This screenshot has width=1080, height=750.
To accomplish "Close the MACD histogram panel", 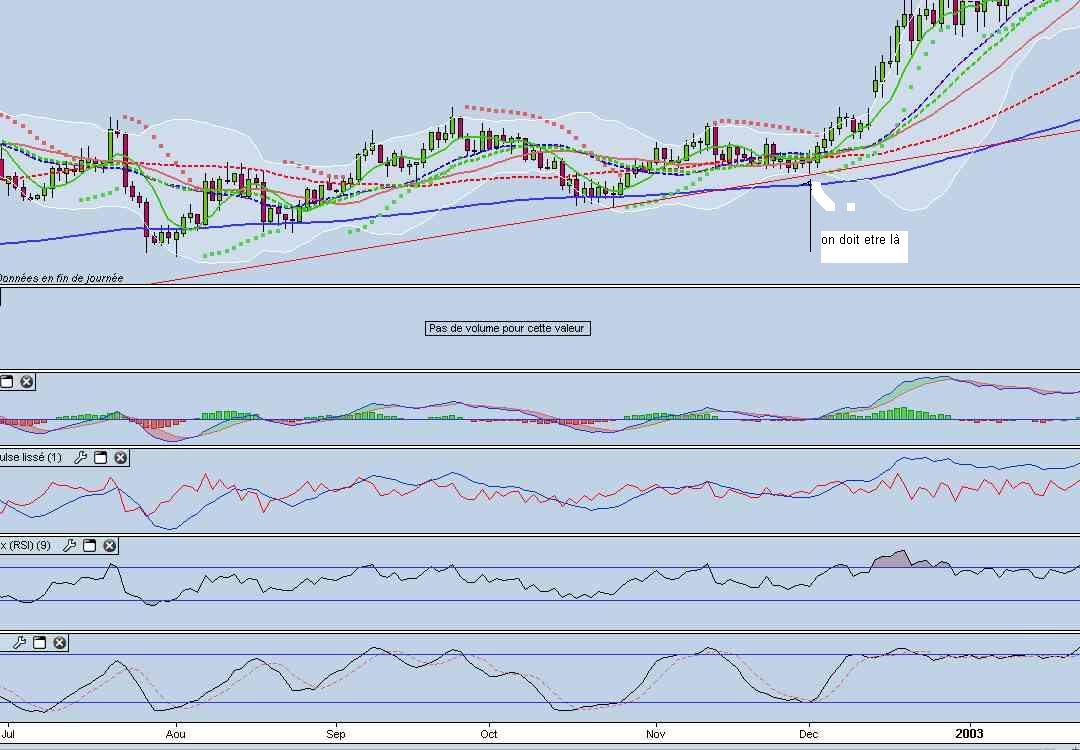I will pyautogui.click(x=27, y=381).
